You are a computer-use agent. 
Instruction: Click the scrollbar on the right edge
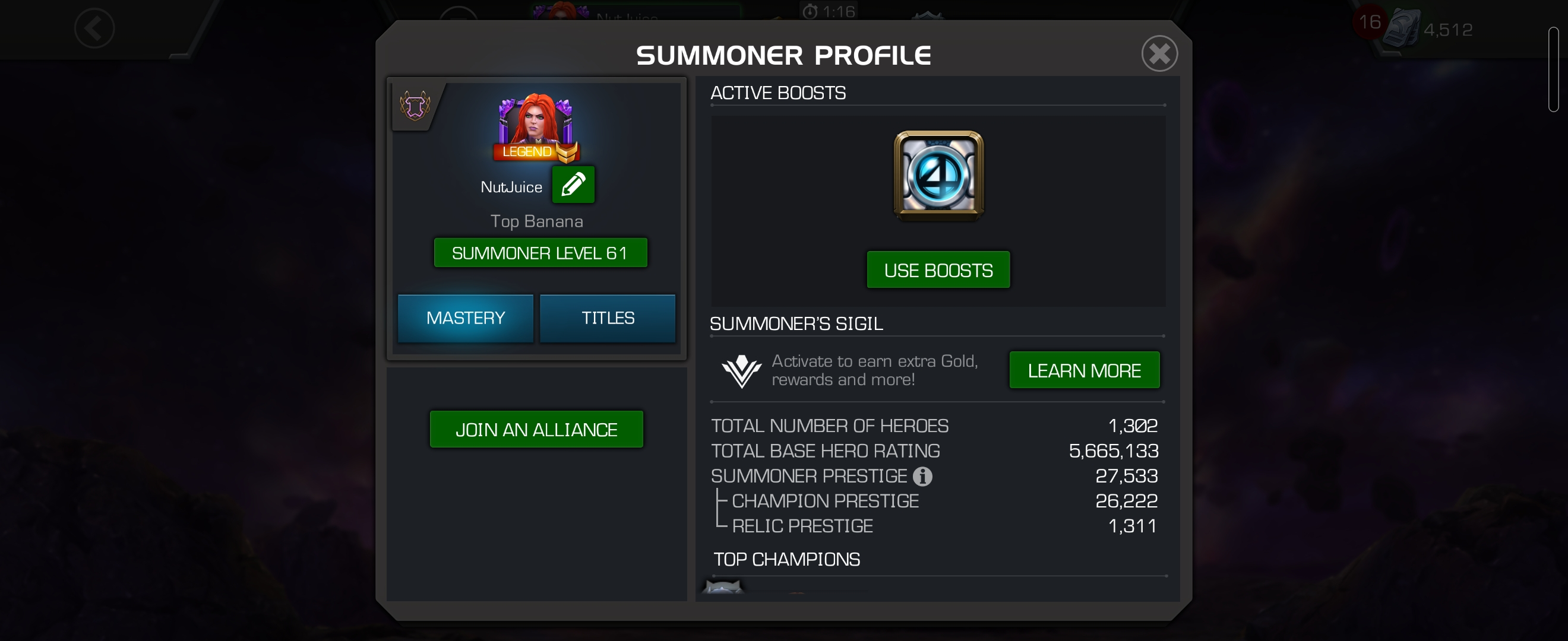(x=1554, y=69)
